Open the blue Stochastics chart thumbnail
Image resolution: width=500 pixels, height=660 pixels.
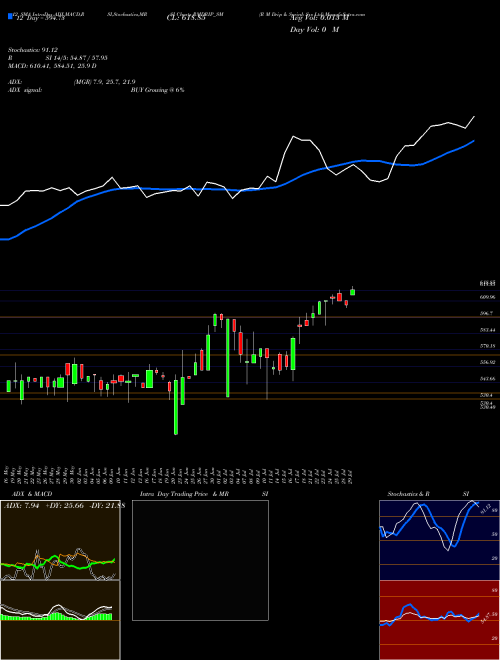point(439,540)
